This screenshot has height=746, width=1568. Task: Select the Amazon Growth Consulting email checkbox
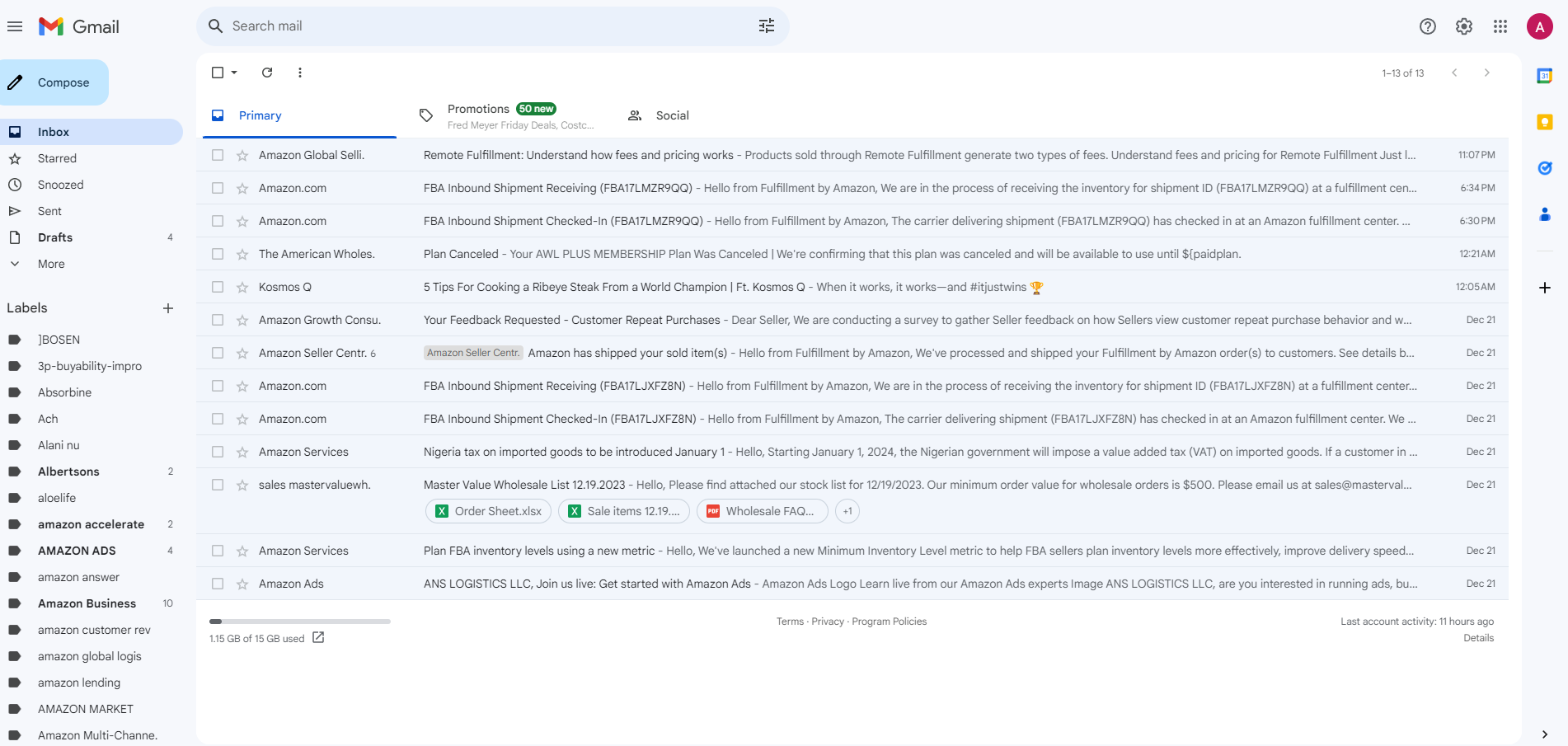click(218, 320)
